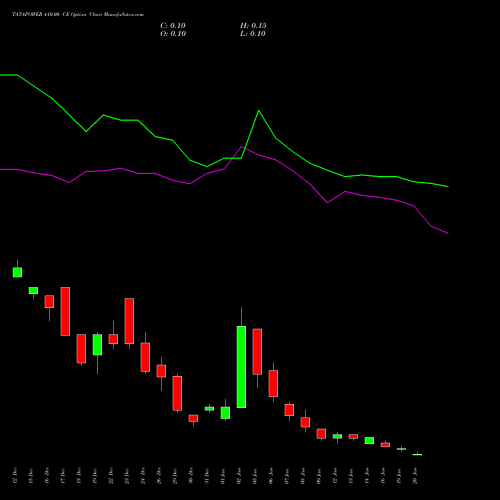Select the green candle above 19 Dec
The height and width of the screenshot is (500, 500).
(97, 345)
